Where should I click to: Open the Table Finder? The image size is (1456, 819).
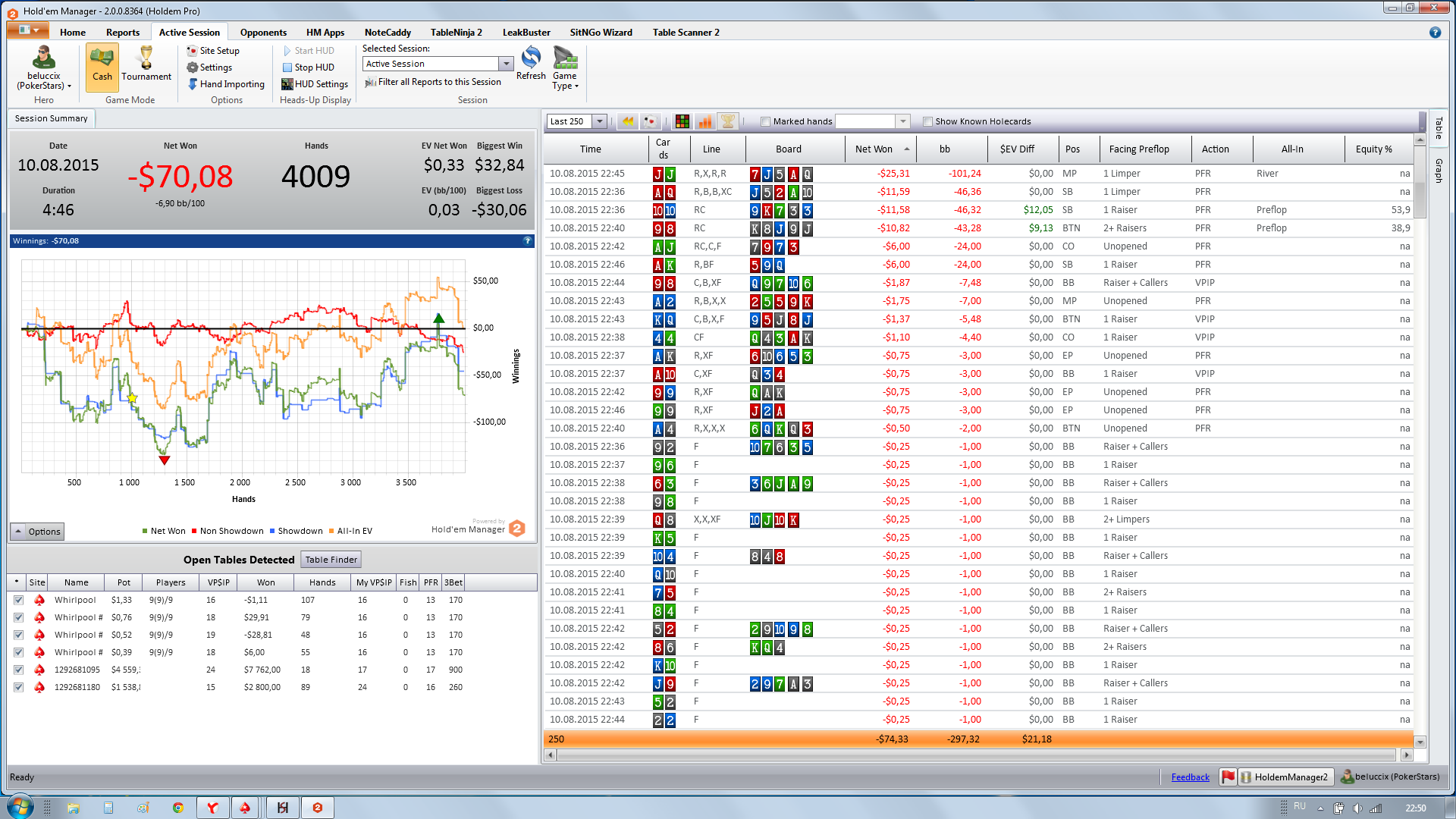tap(331, 560)
